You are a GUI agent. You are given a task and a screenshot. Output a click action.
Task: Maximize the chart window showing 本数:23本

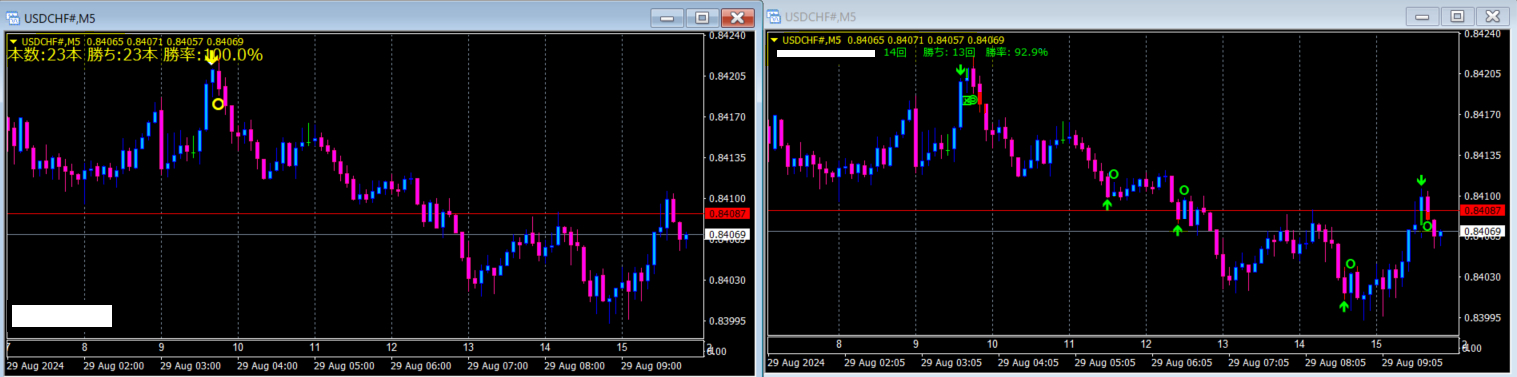coord(701,17)
